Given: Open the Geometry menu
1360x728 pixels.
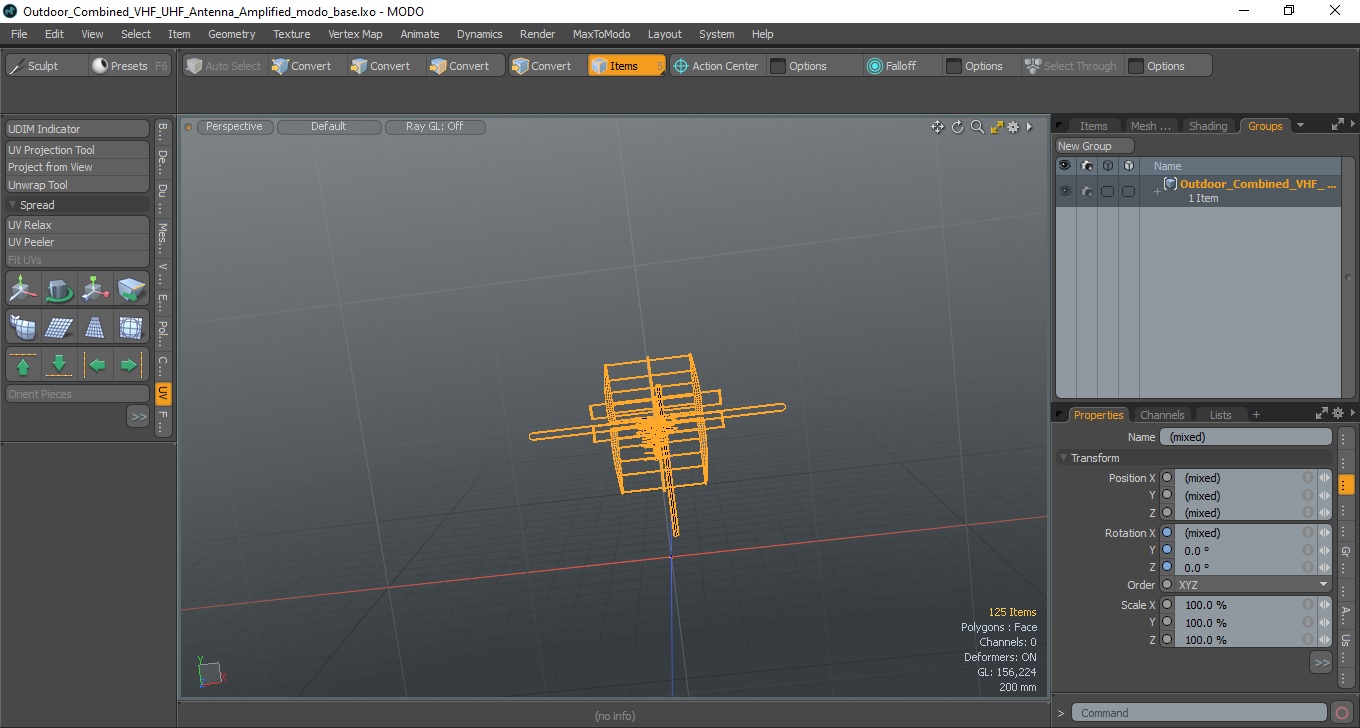Looking at the screenshot, I should (x=231, y=34).
